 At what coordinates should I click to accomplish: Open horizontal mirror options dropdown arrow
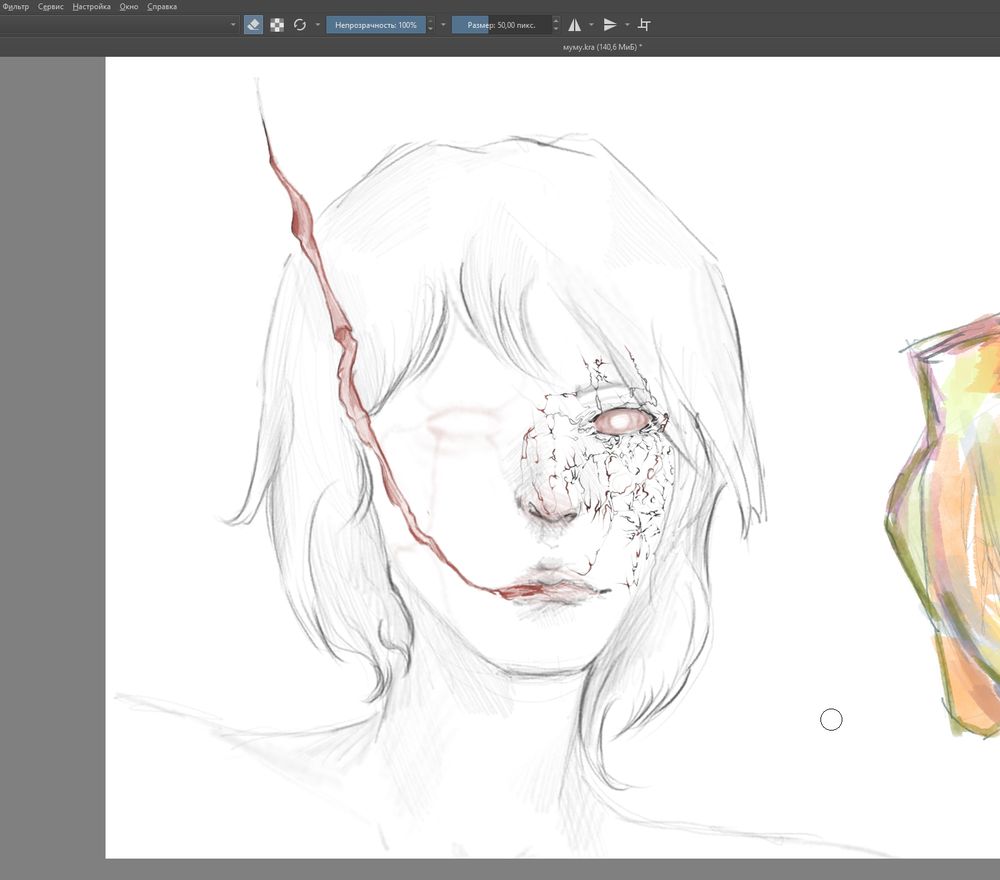coord(591,25)
